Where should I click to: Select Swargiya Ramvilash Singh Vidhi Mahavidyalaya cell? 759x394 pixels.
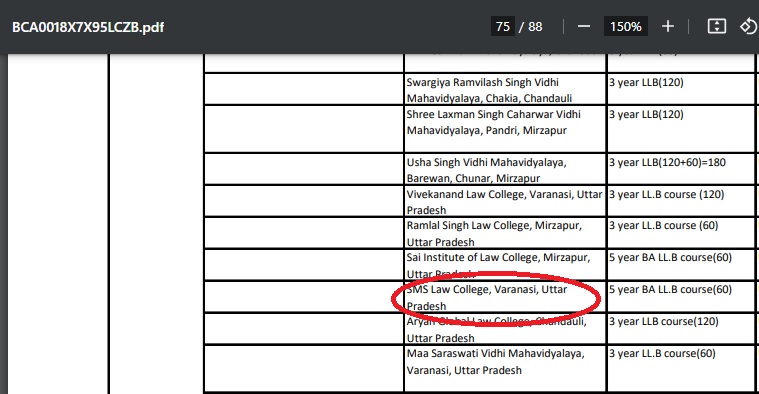pos(505,89)
